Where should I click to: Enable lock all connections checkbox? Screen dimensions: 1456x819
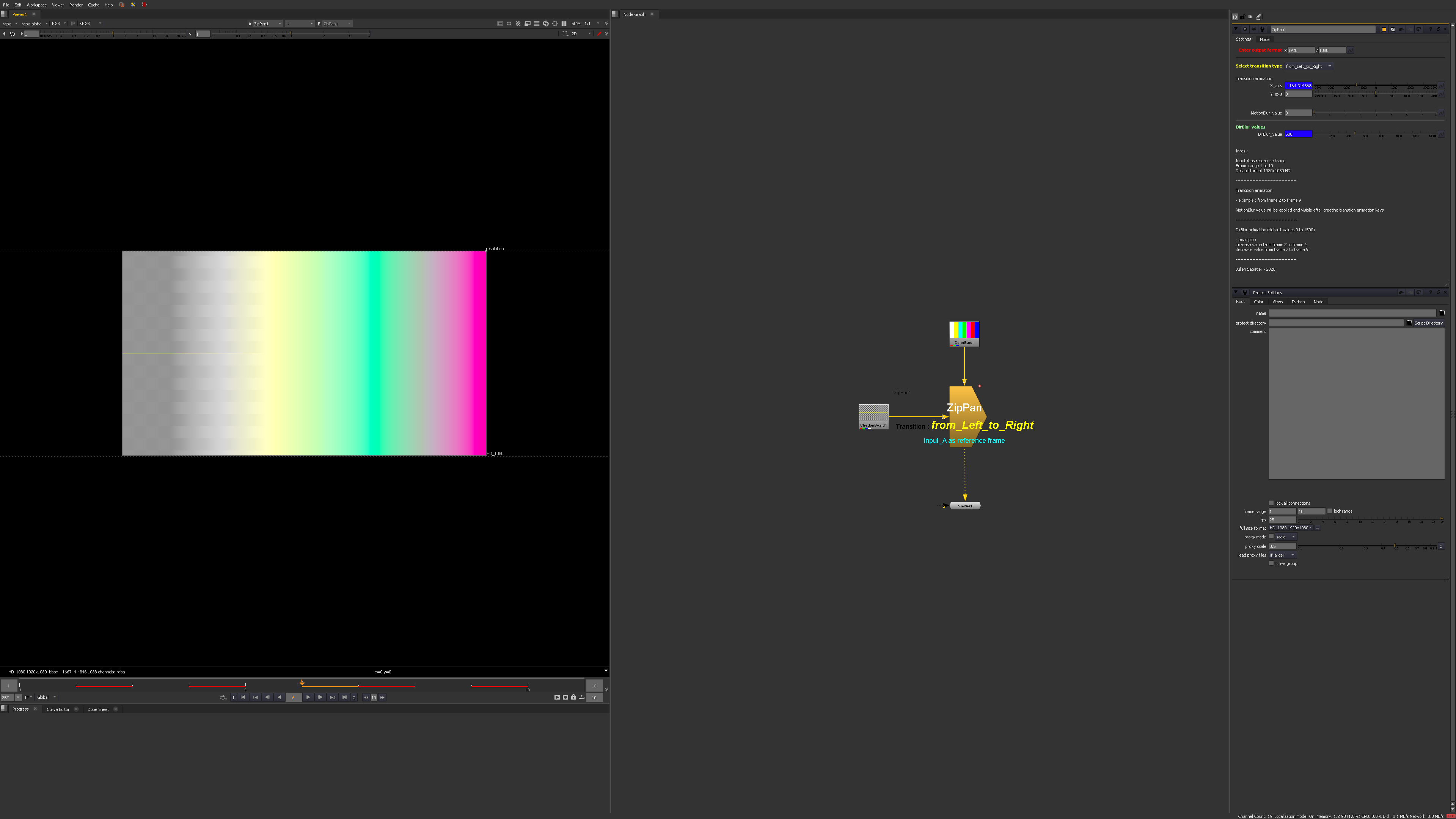coord(1272,502)
